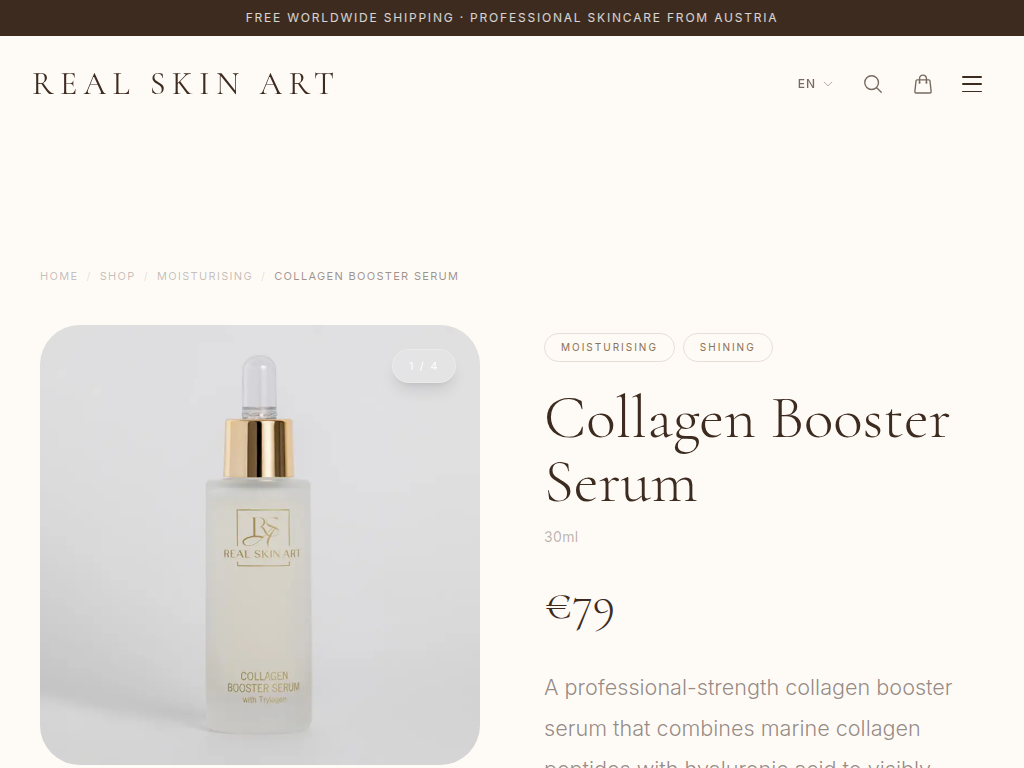Click the gold RSA emblem on the bottle
The height and width of the screenshot is (768, 1024).
263,529
